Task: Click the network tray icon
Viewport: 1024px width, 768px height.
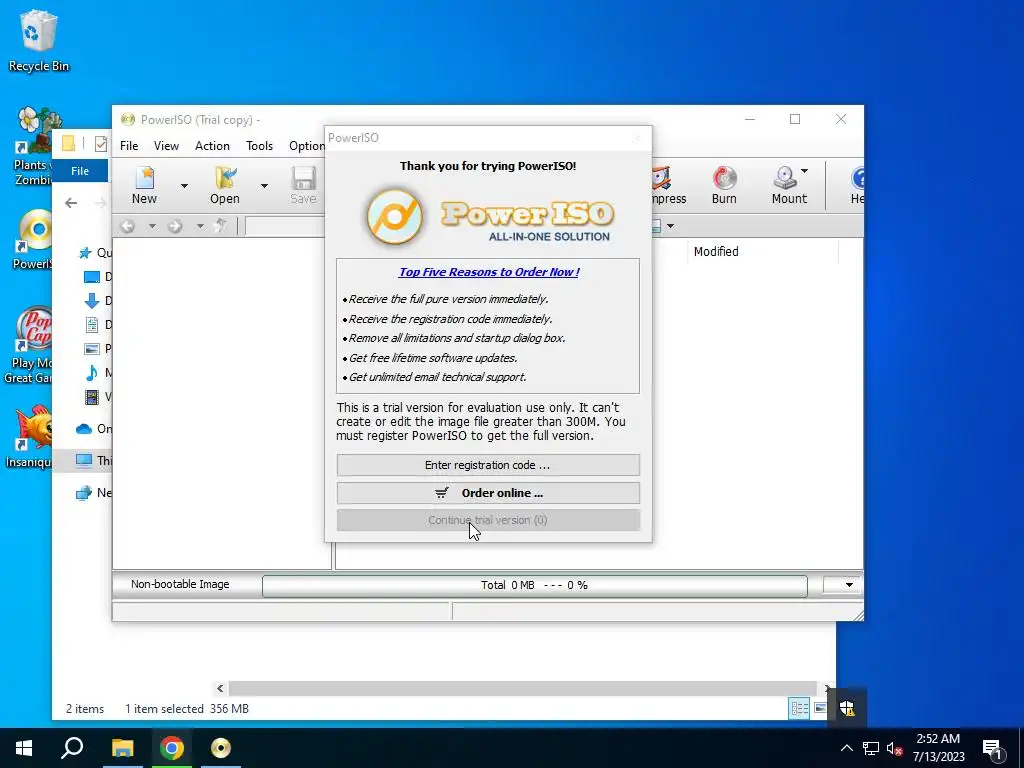Action: click(x=871, y=748)
